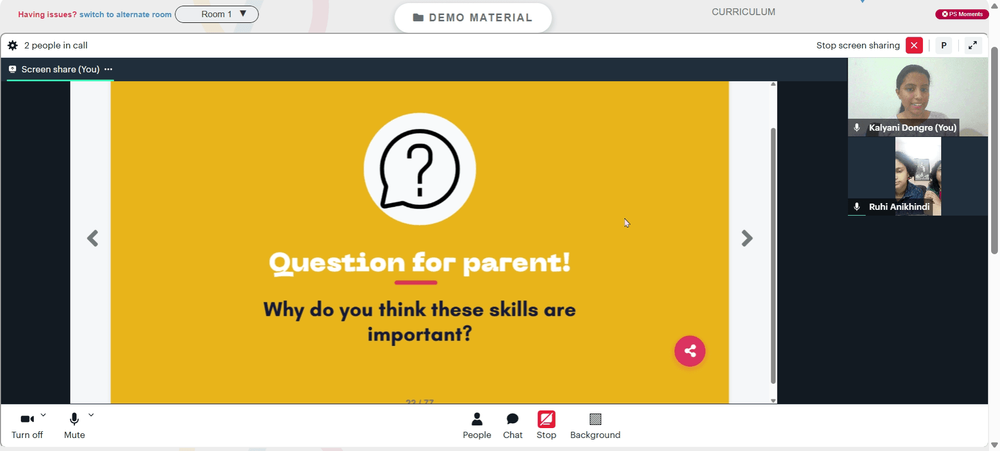Go to next slide arrow

747,238
